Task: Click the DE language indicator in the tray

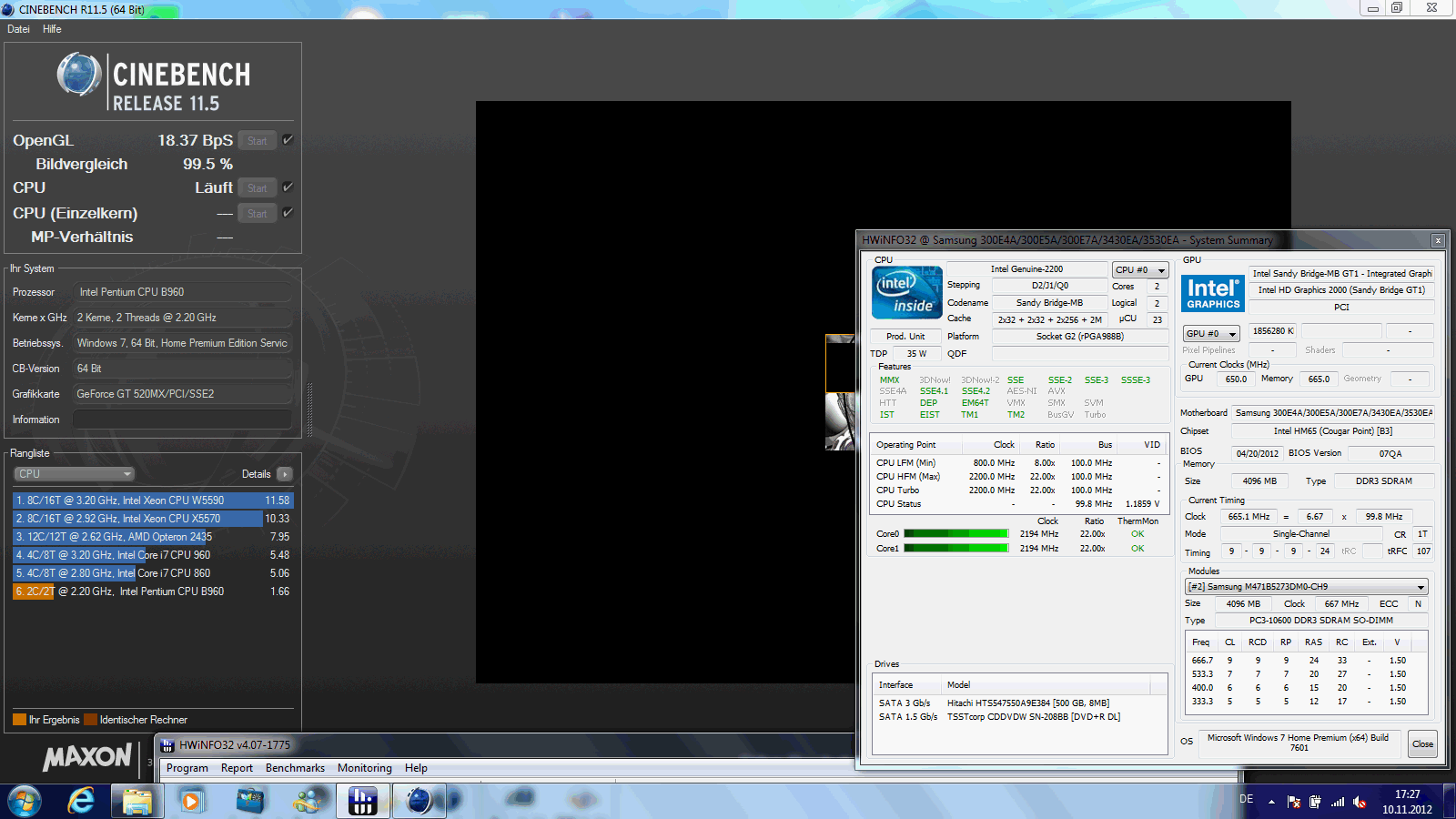Action: 1247,799
